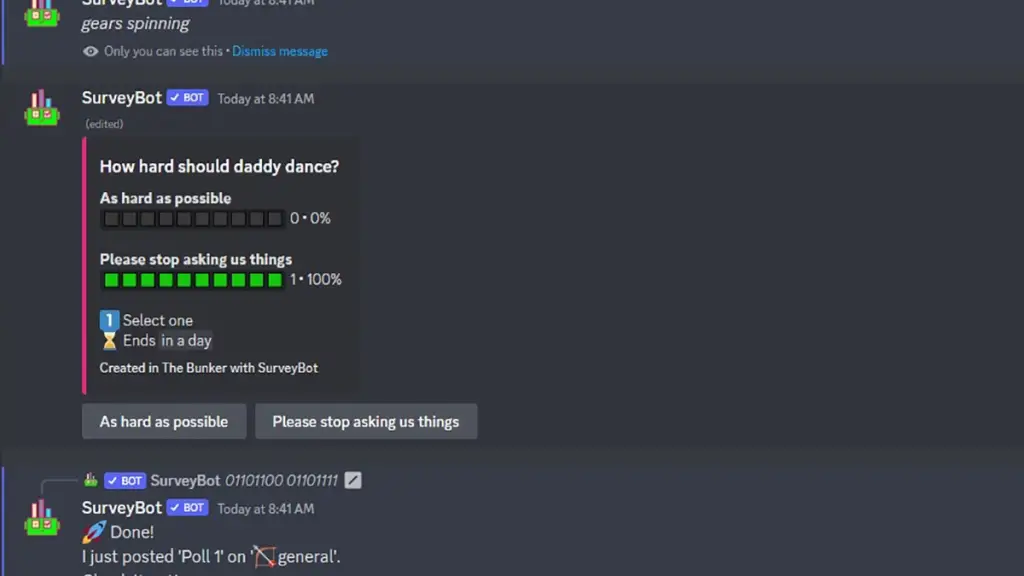Click the green 100% progress bar for poll result
The width and height of the screenshot is (1024, 576).
[193, 280]
